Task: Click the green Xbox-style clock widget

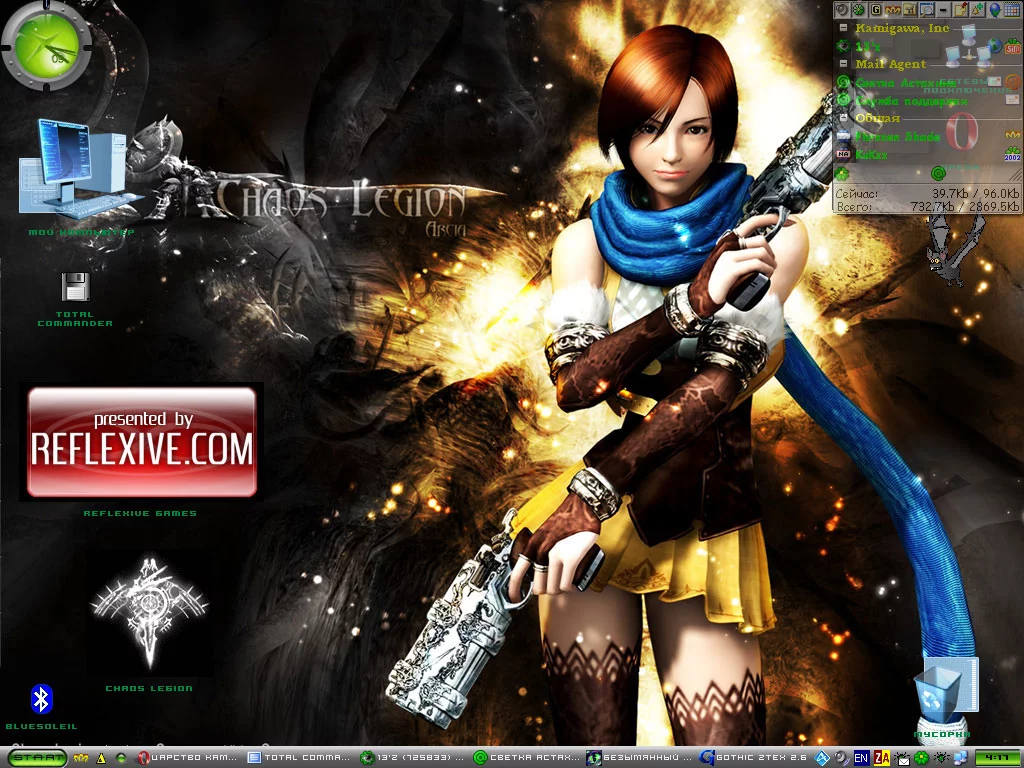Action: click(46, 46)
